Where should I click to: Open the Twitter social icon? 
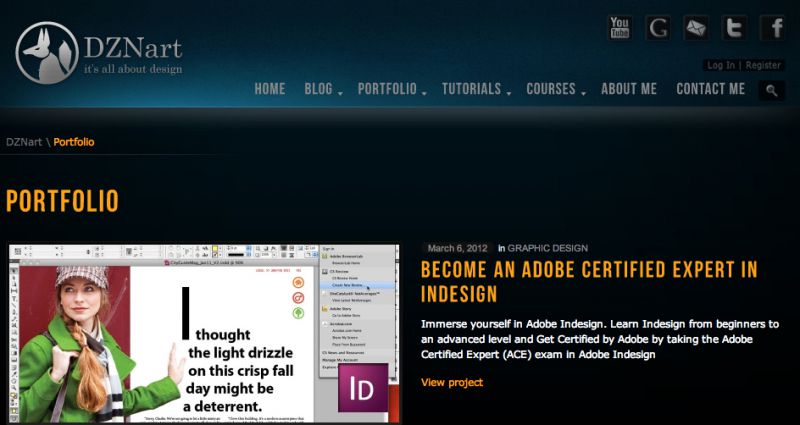tap(734, 28)
